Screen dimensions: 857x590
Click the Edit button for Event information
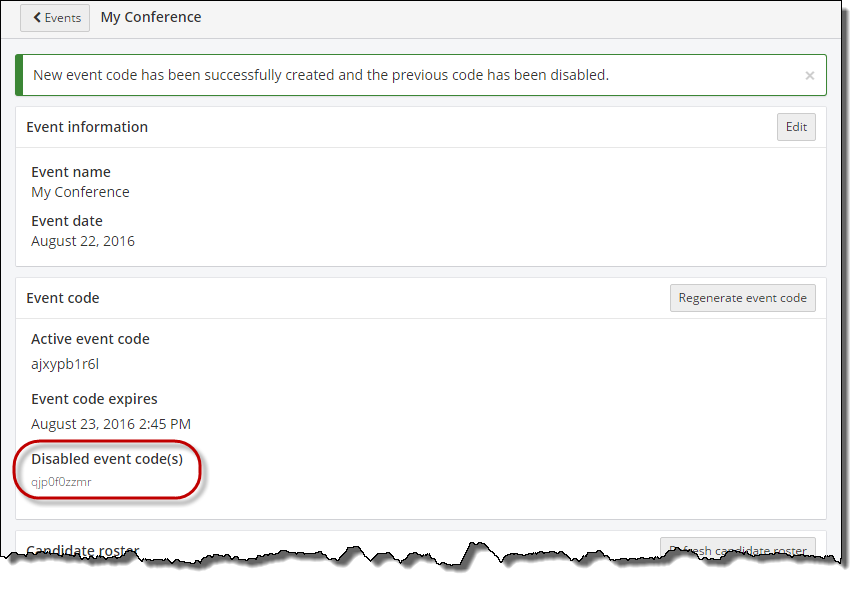click(x=795, y=127)
